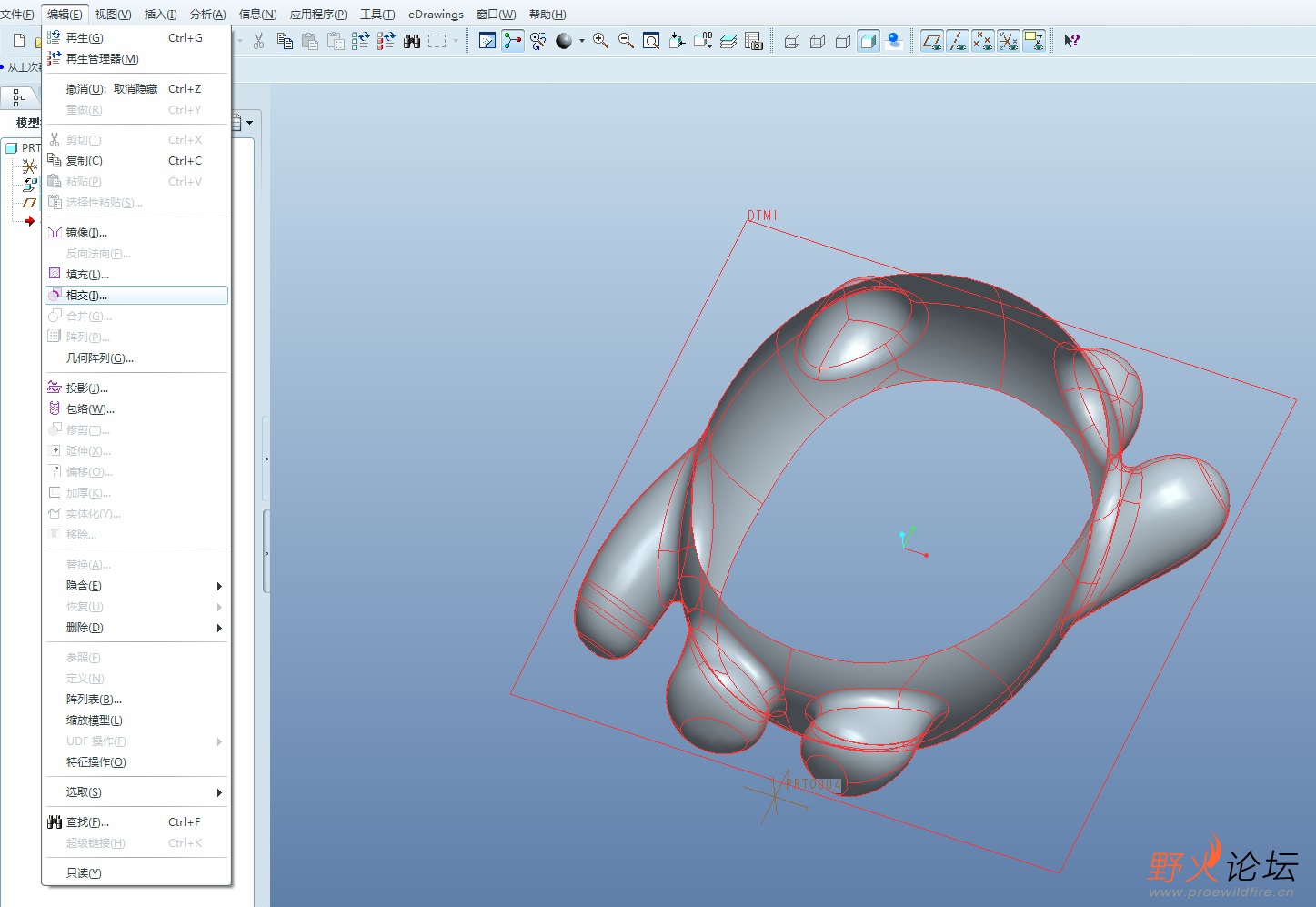Open the 应用程序(P) menu
Image resolution: width=1316 pixels, height=907 pixels.
coord(318,15)
